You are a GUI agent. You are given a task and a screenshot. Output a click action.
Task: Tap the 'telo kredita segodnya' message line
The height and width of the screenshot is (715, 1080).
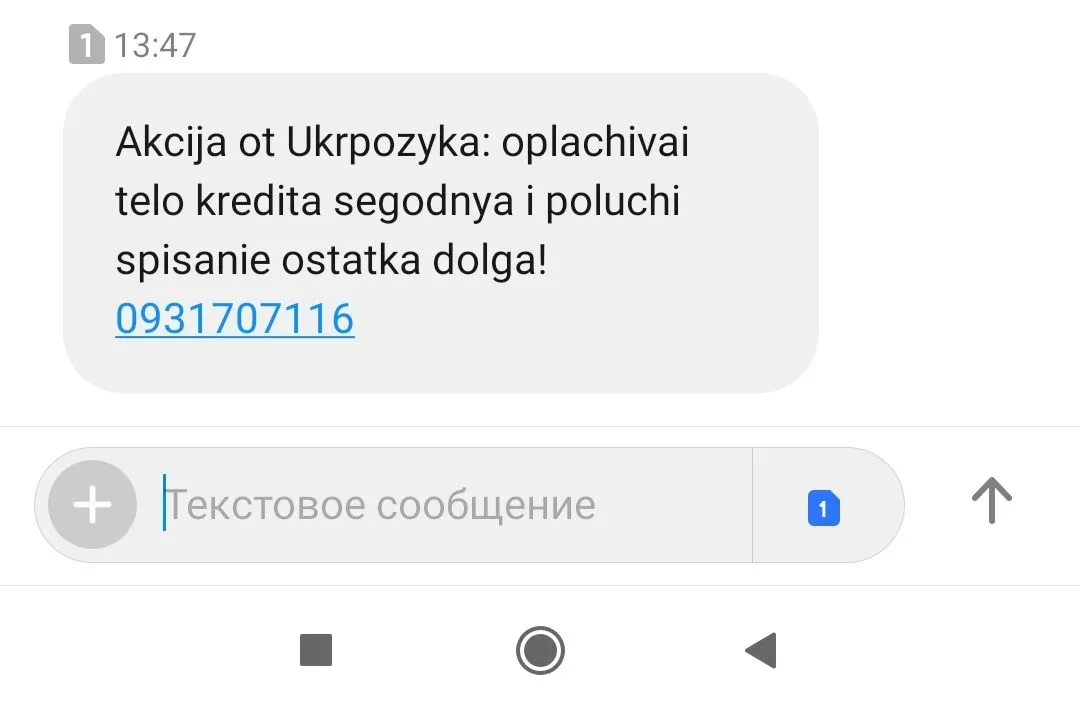tap(315, 203)
